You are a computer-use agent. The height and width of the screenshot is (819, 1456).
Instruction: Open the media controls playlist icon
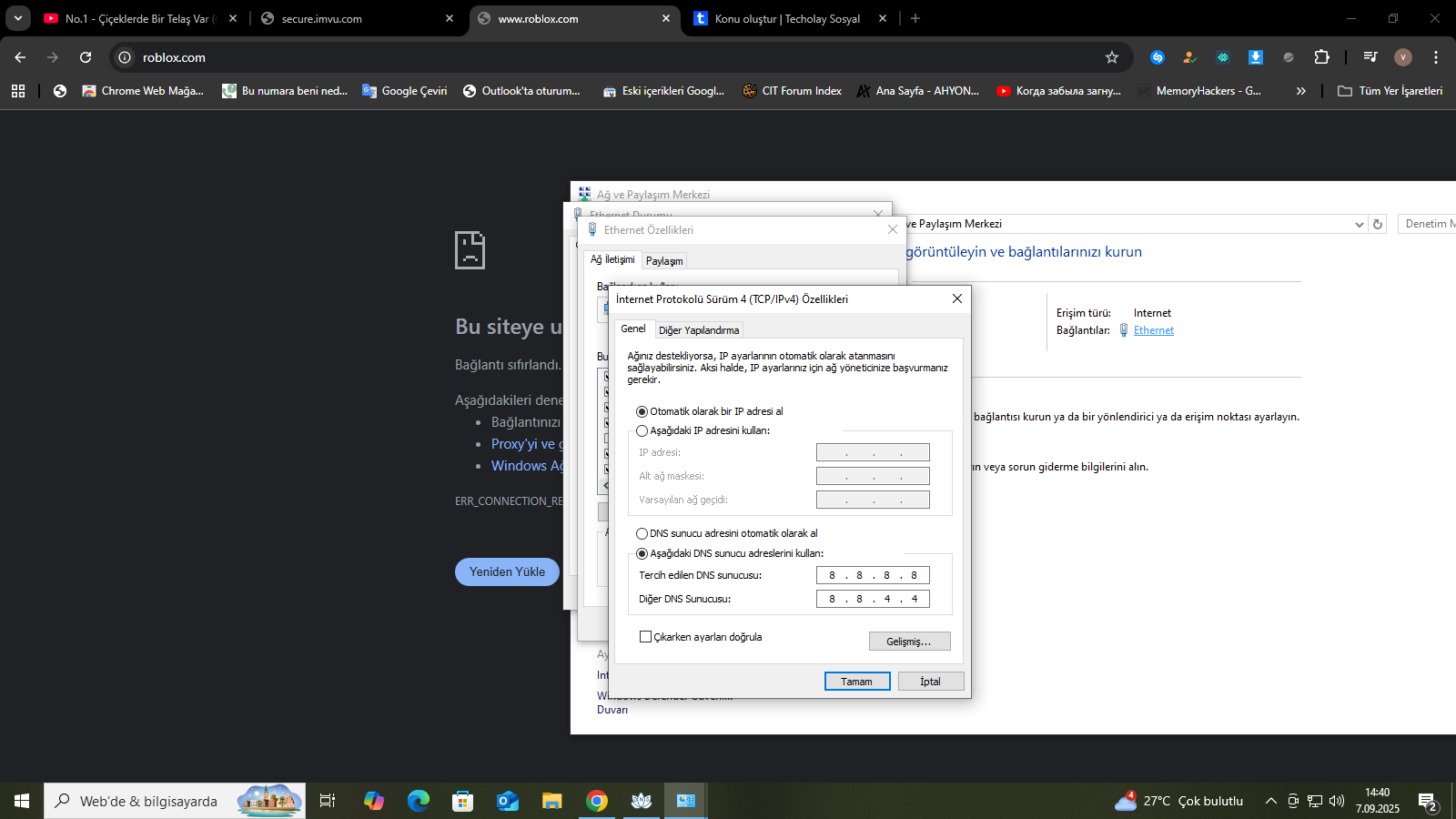[1370, 57]
